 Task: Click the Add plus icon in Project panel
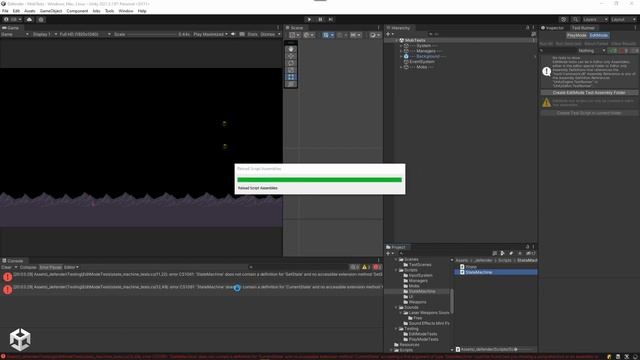click(389, 253)
